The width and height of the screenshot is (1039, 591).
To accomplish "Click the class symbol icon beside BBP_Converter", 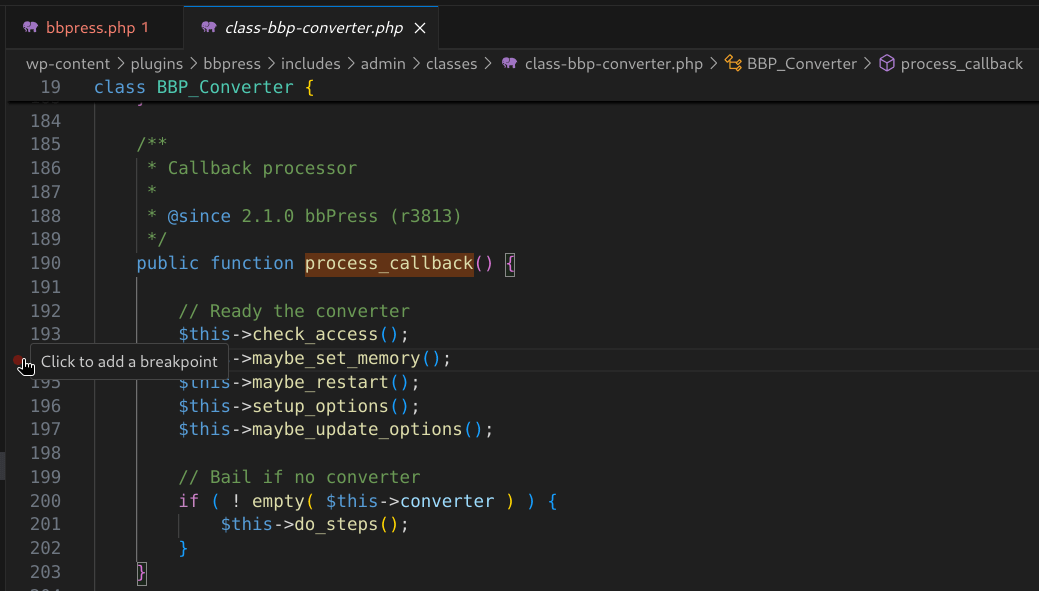I will pyautogui.click(x=732, y=63).
